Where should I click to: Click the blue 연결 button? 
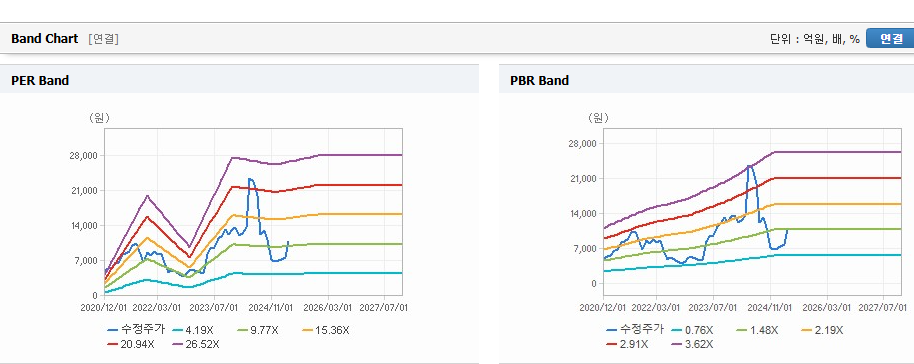click(x=890, y=38)
